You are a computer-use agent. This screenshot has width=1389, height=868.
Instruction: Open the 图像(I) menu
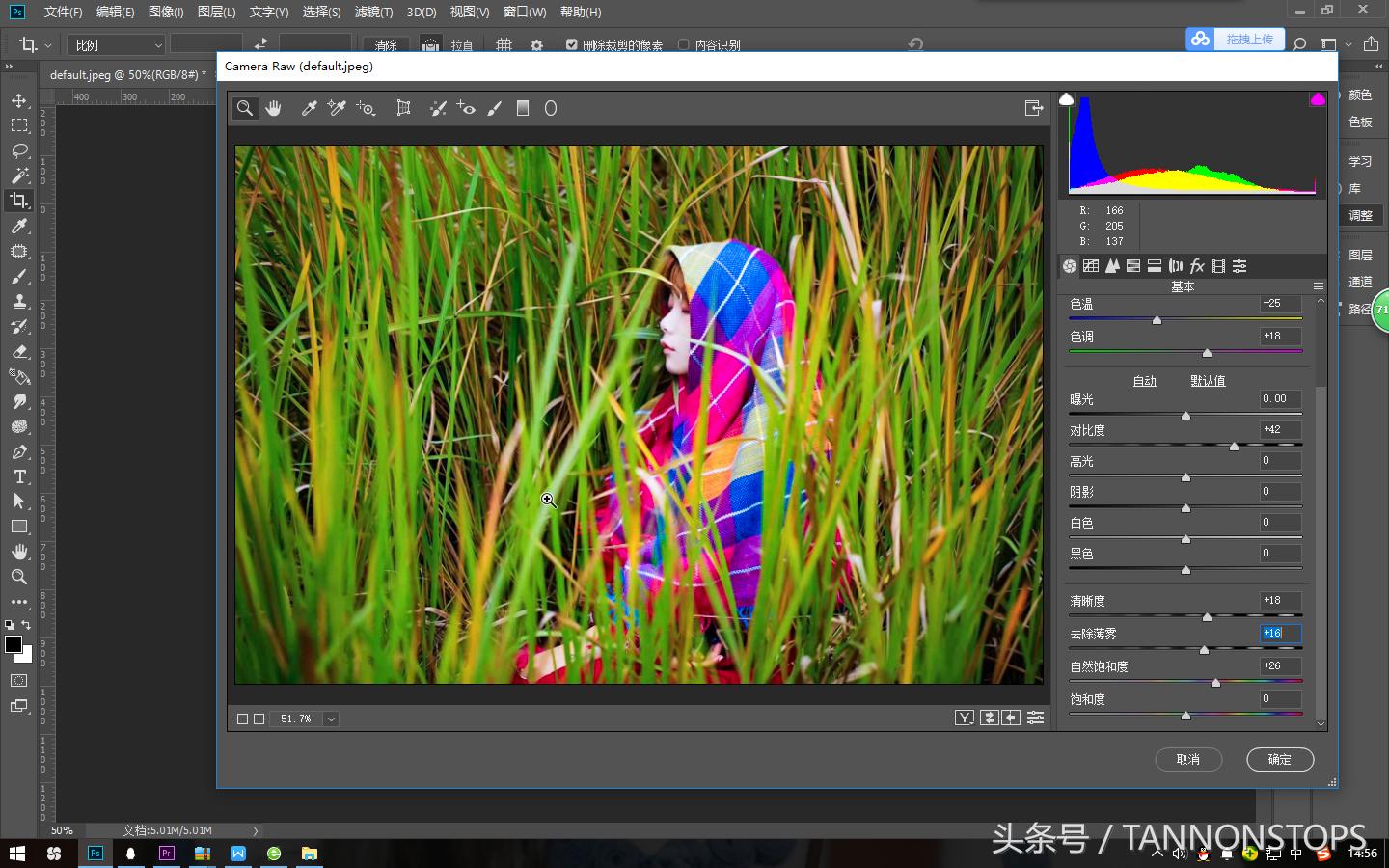pos(164,12)
